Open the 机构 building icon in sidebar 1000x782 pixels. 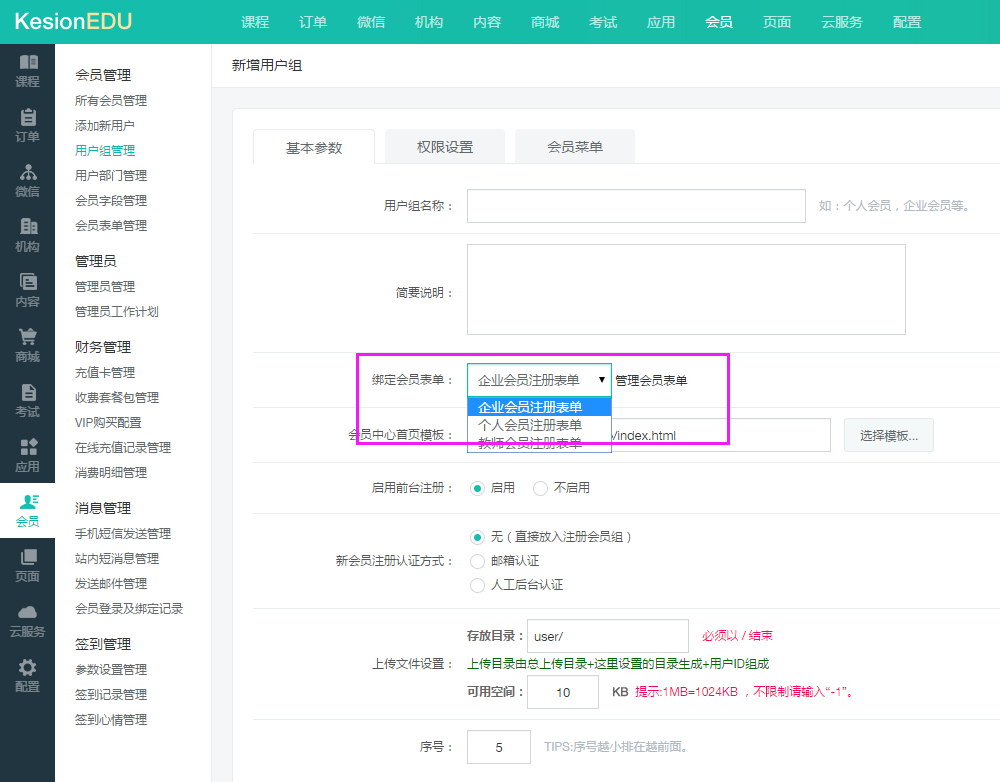(28, 228)
